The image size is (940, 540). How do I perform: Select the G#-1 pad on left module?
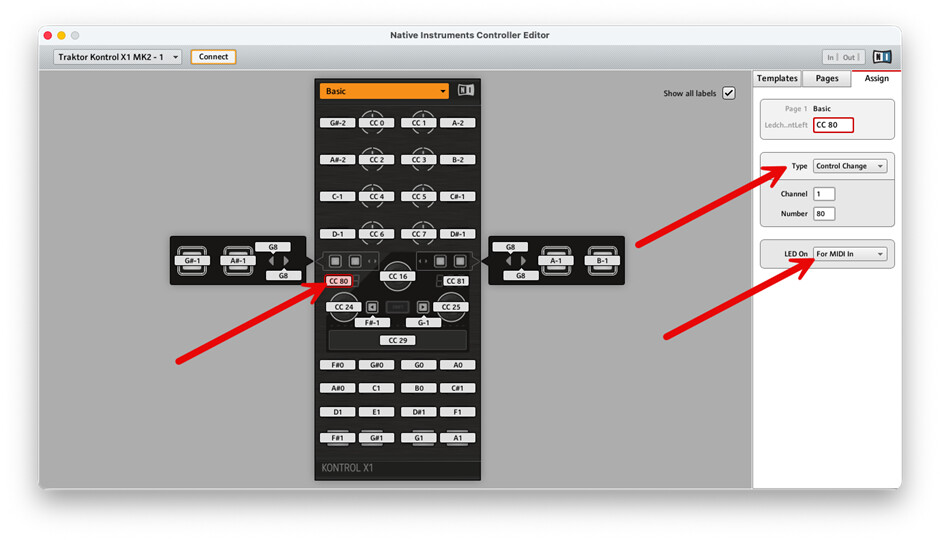tap(191, 260)
